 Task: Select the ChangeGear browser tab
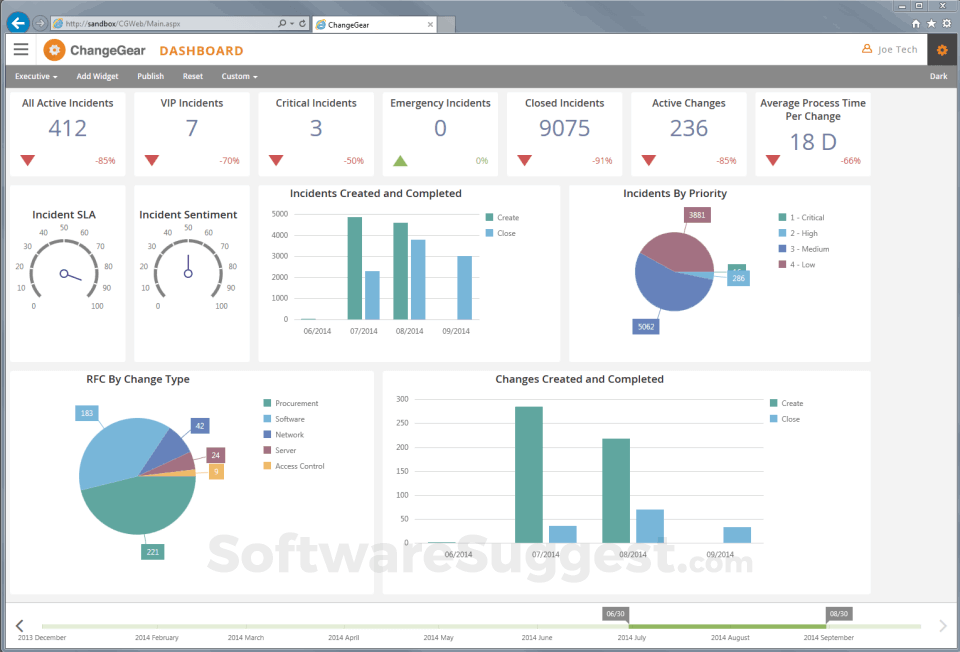pos(374,24)
